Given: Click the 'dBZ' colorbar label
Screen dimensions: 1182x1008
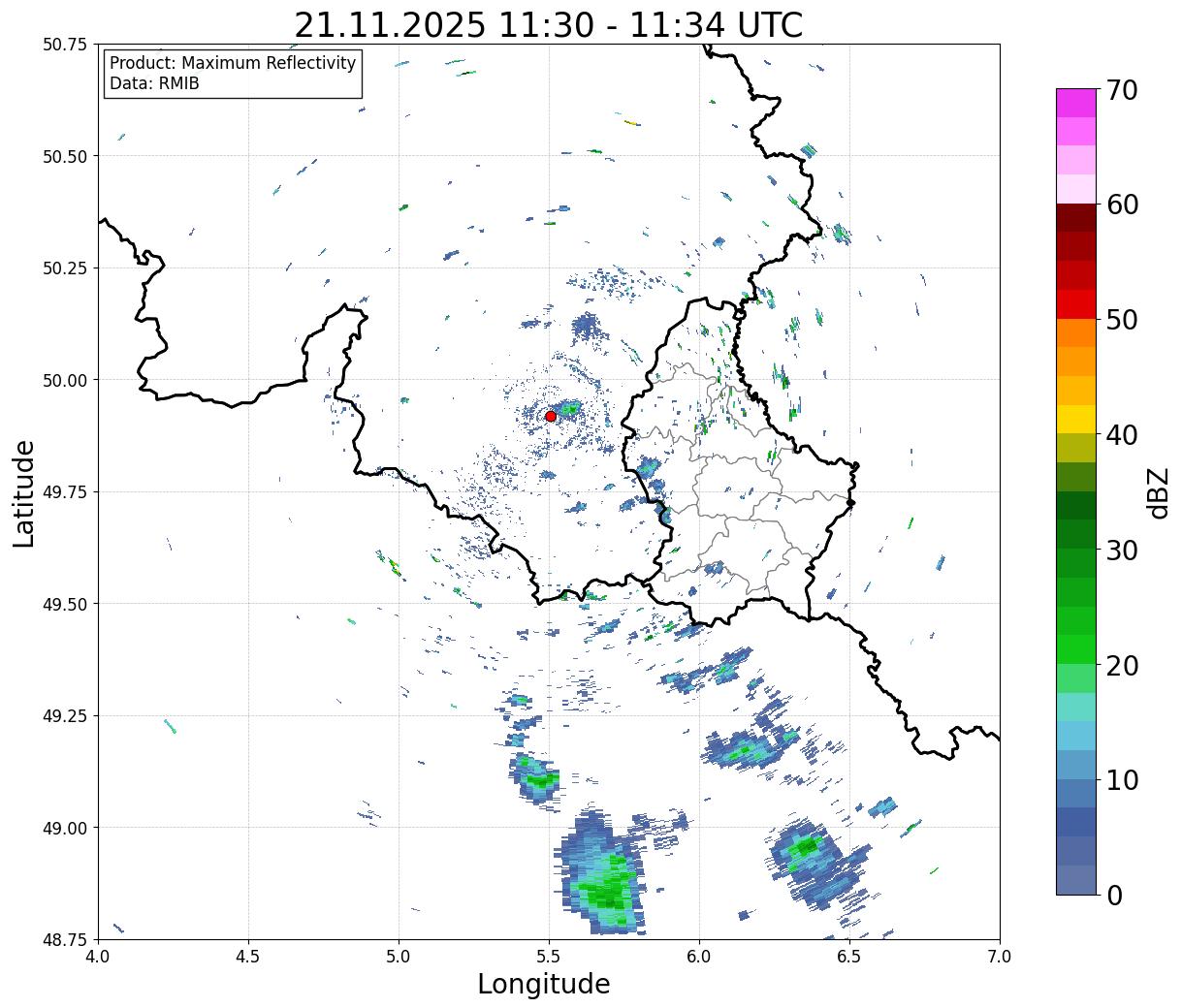Looking at the screenshot, I should 1158,491.
